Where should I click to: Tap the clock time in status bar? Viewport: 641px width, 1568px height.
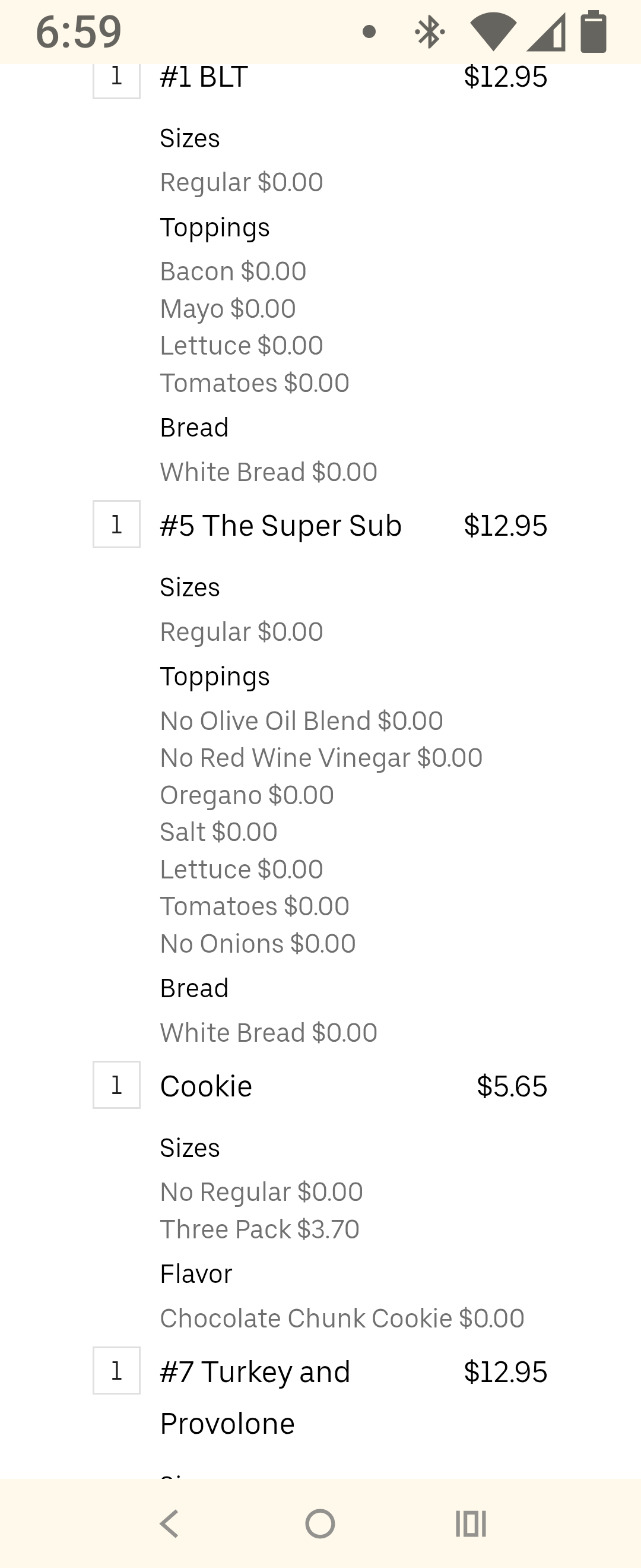point(78,31)
